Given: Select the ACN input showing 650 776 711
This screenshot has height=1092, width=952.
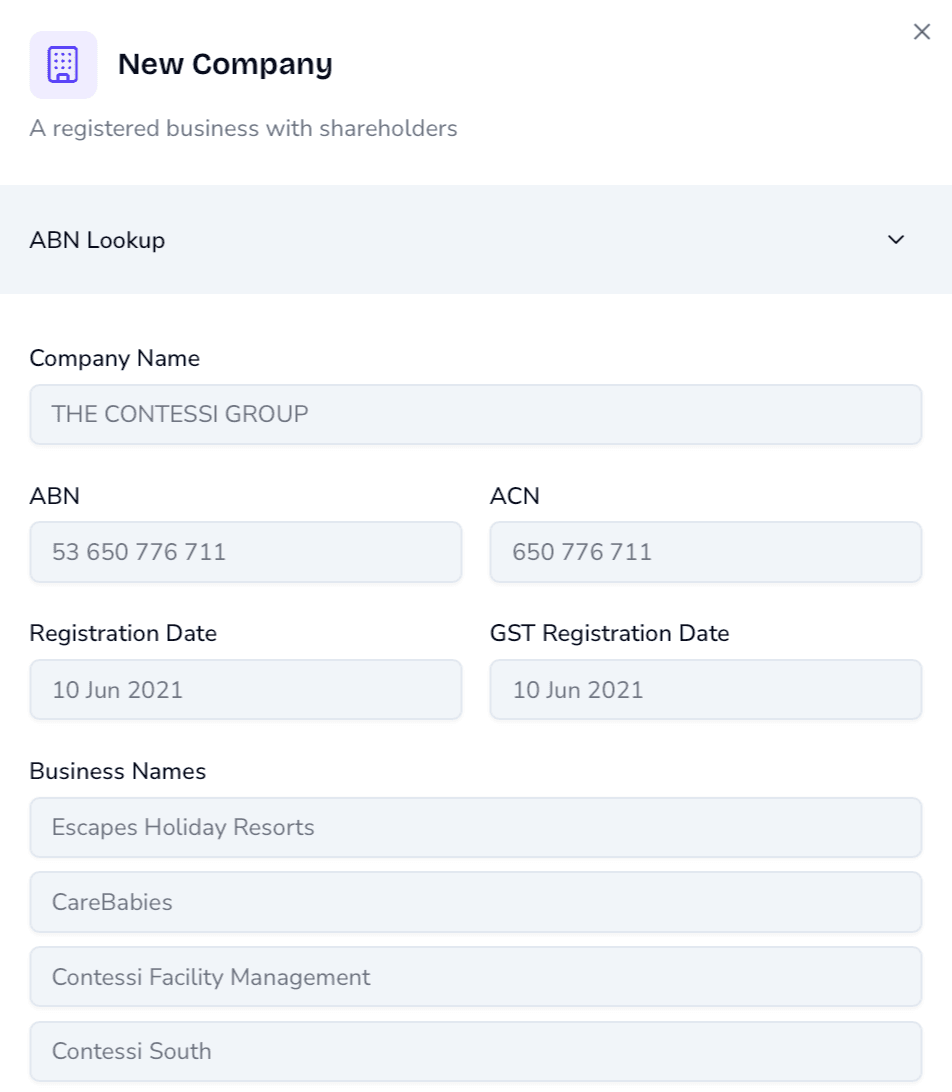Looking at the screenshot, I should (x=705, y=551).
